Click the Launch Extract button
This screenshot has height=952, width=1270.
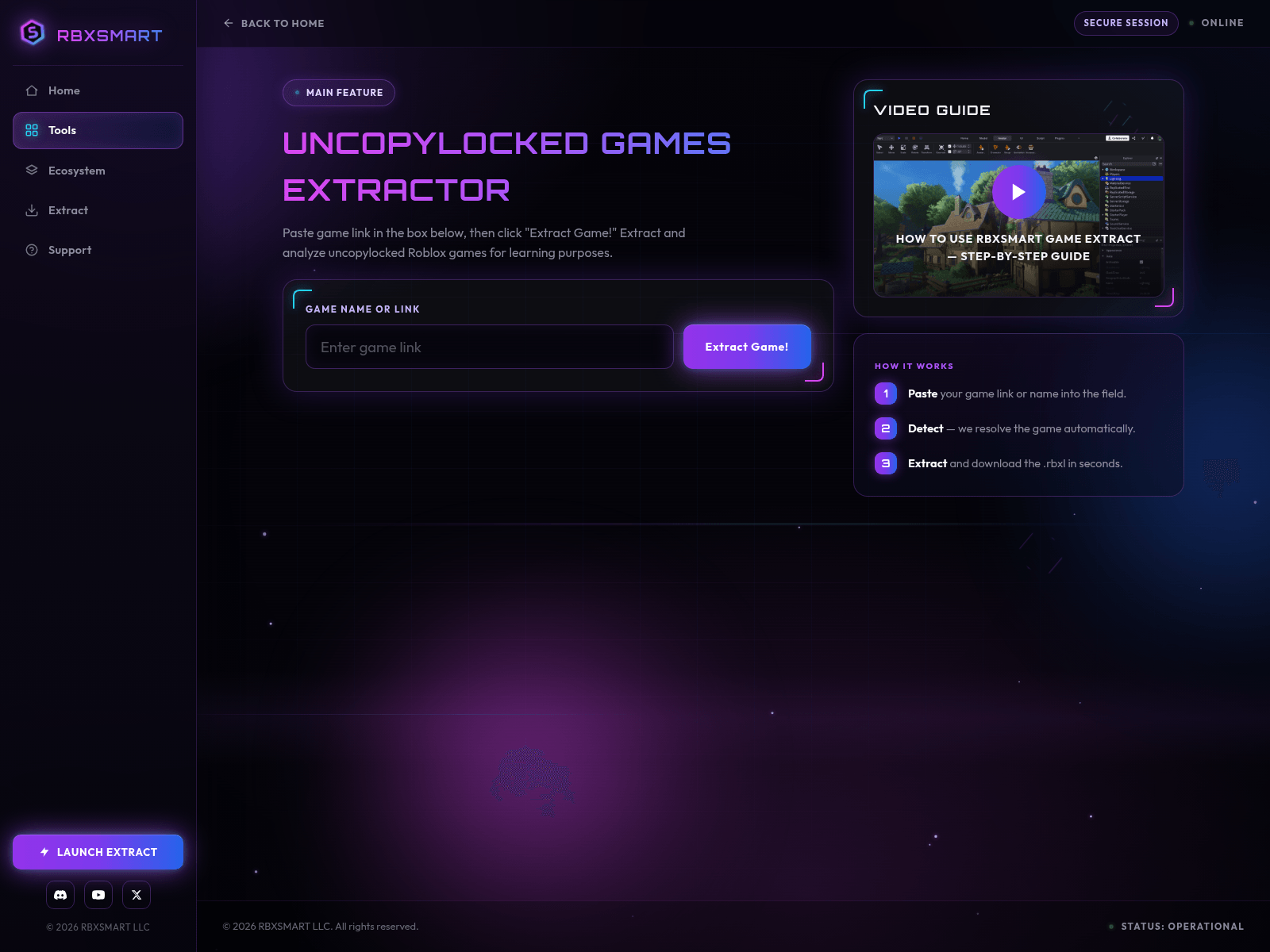pyautogui.click(x=98, y=852)
